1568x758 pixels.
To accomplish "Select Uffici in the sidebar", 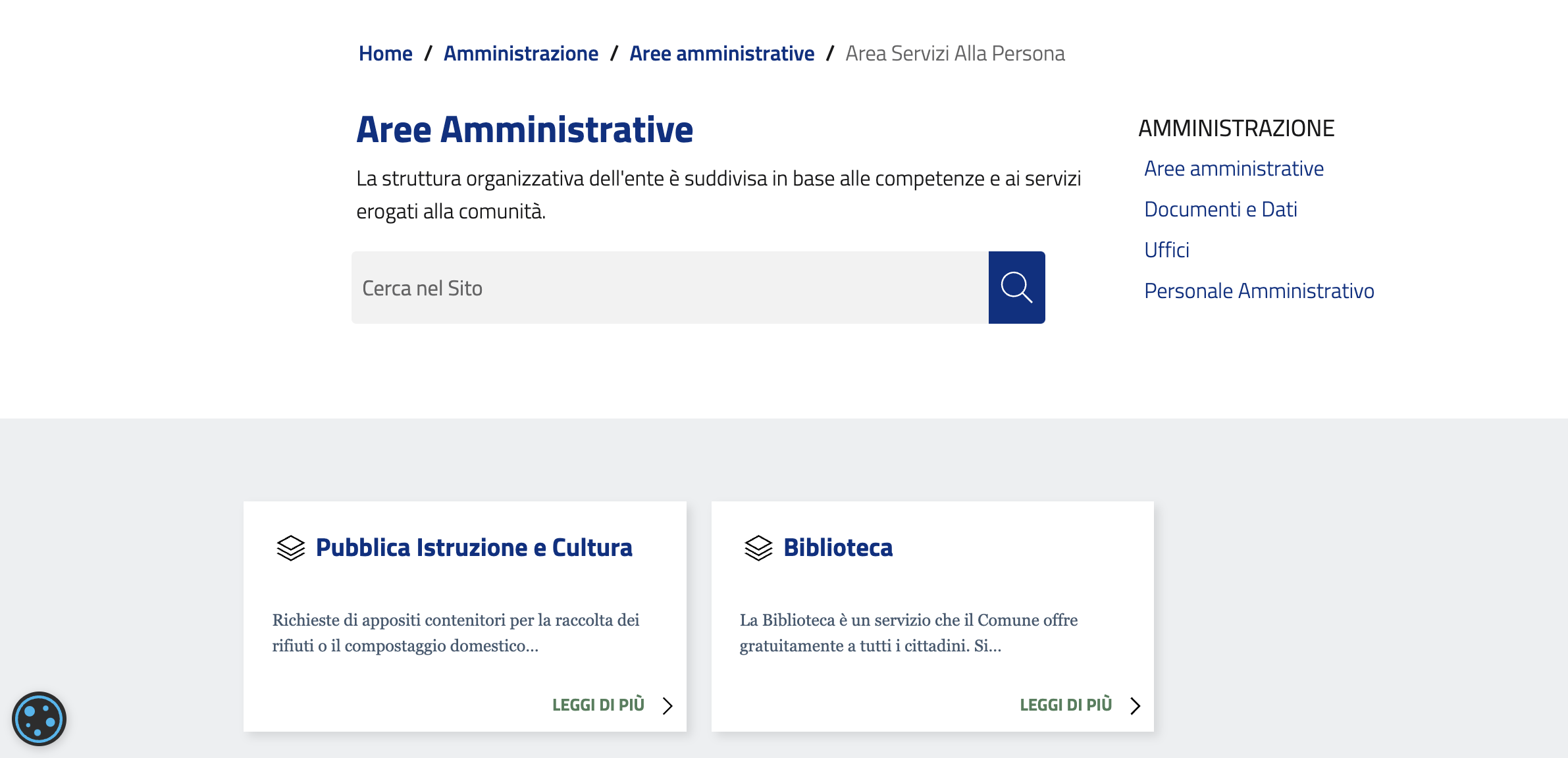I will 1166,250.
